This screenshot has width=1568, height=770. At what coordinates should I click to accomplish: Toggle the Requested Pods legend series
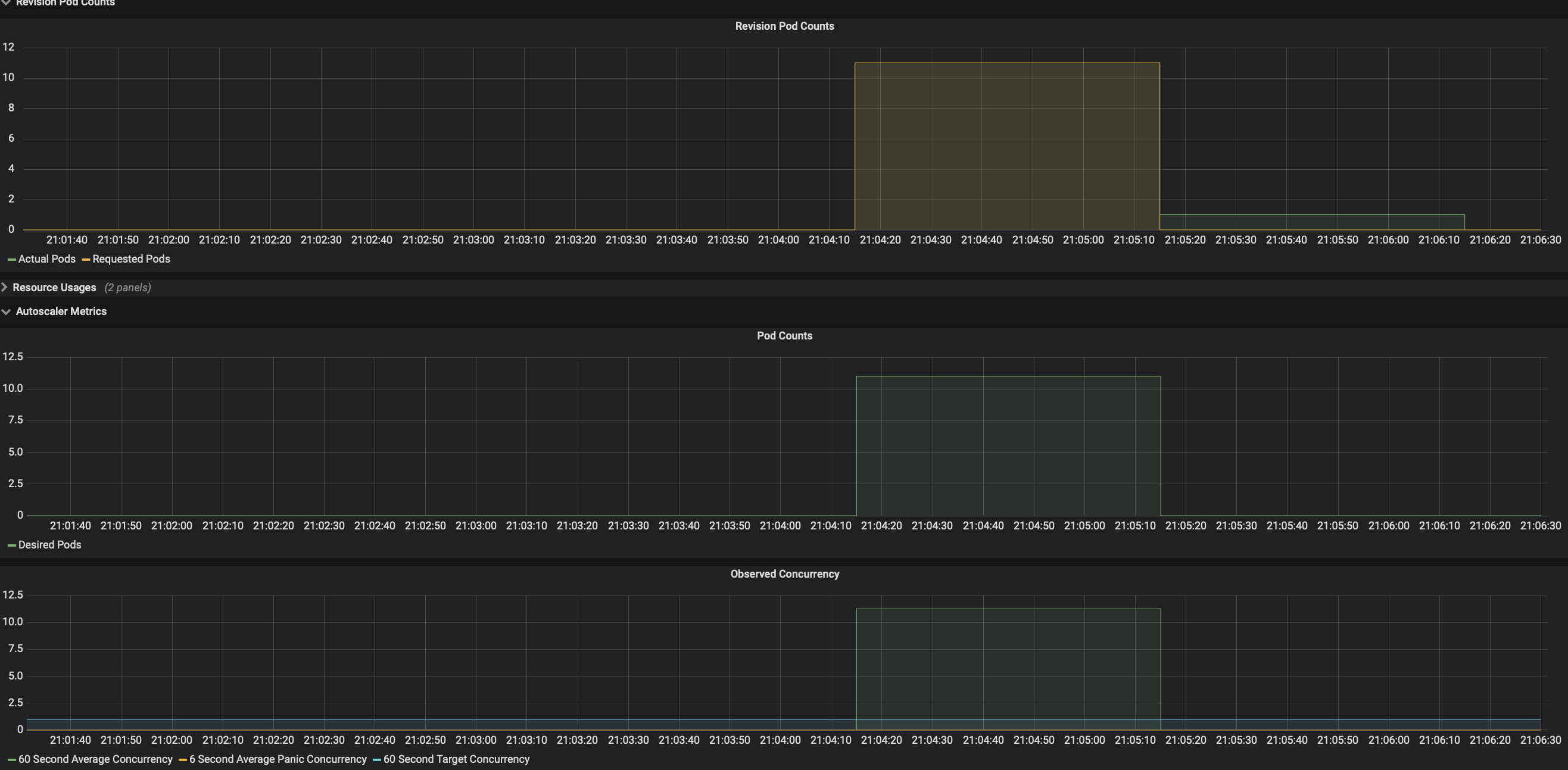[x=131, y=258]
